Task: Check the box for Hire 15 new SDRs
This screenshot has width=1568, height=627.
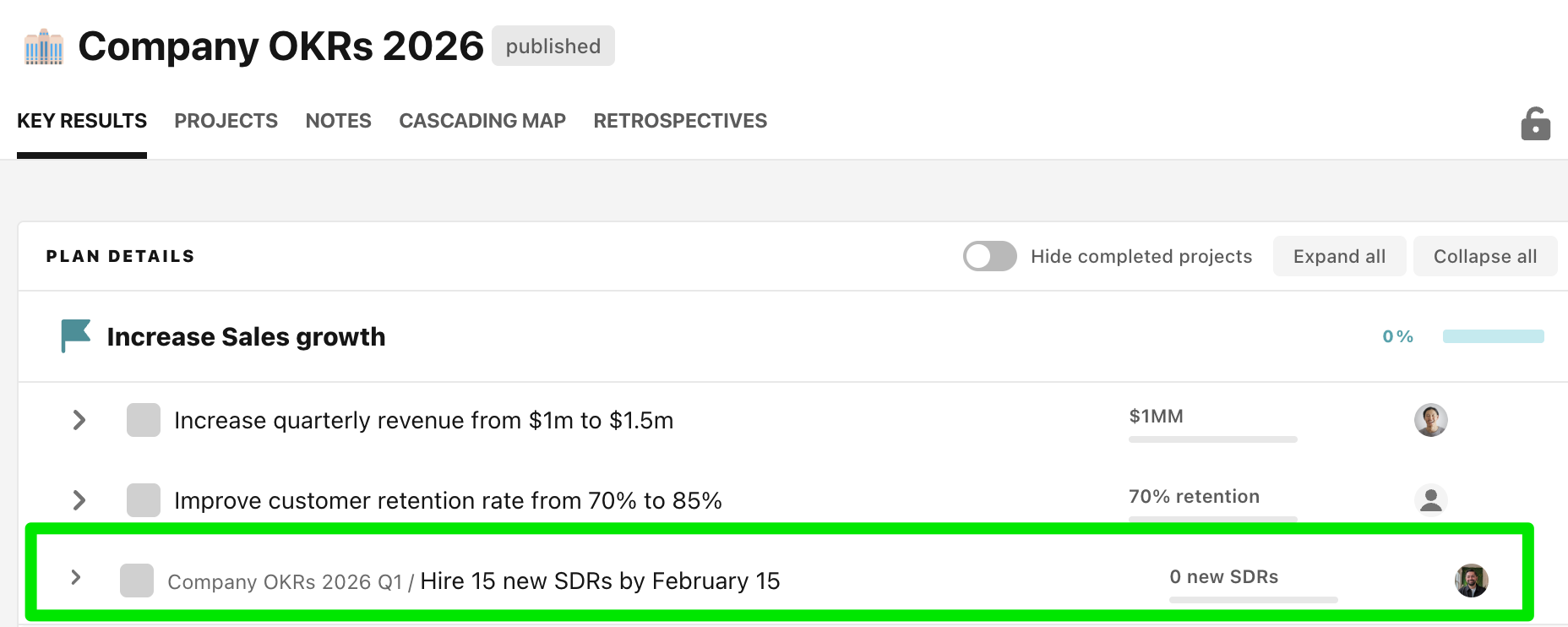Action: [x=137, y=581]
